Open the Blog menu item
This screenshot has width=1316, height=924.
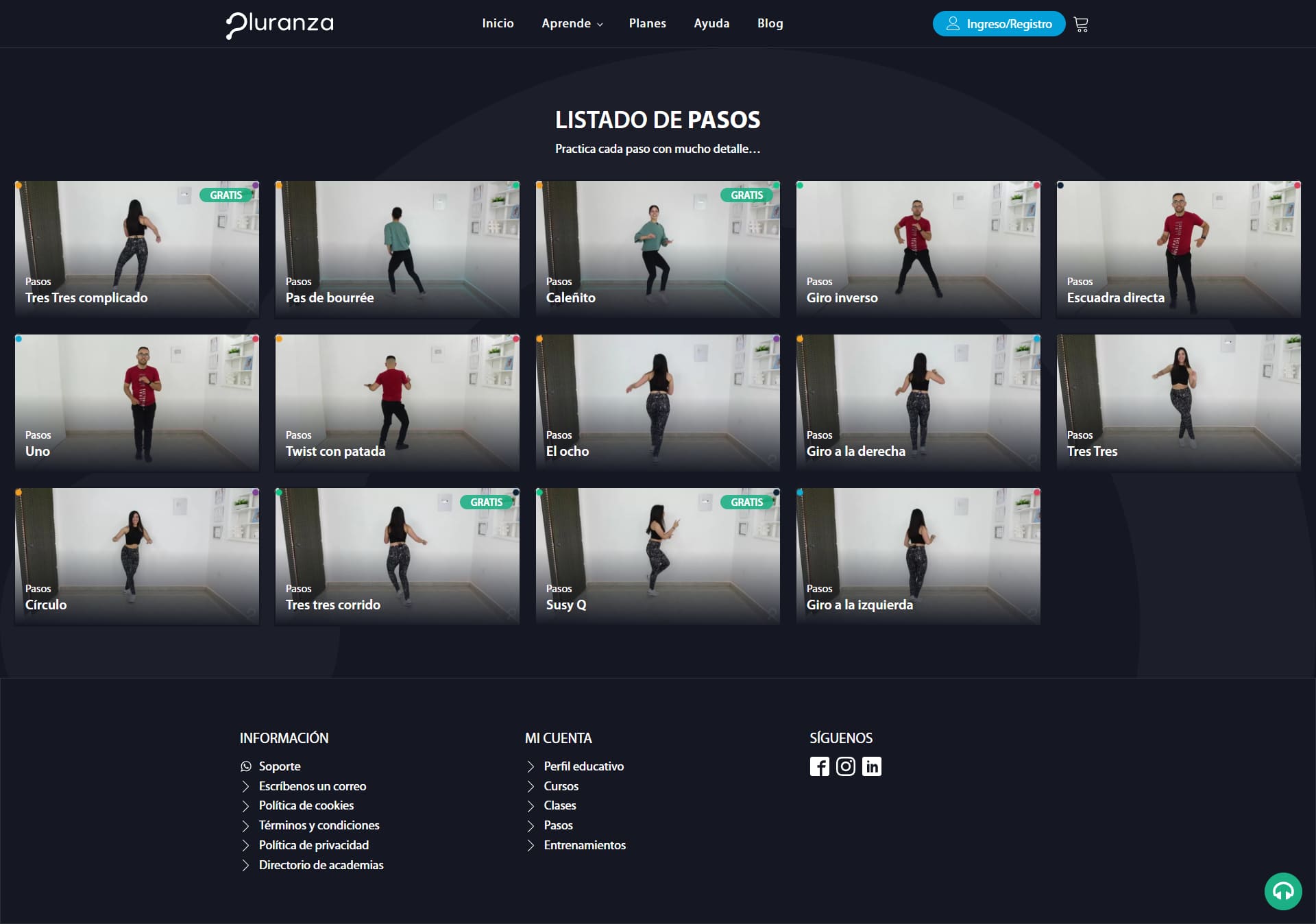[770, 23]
